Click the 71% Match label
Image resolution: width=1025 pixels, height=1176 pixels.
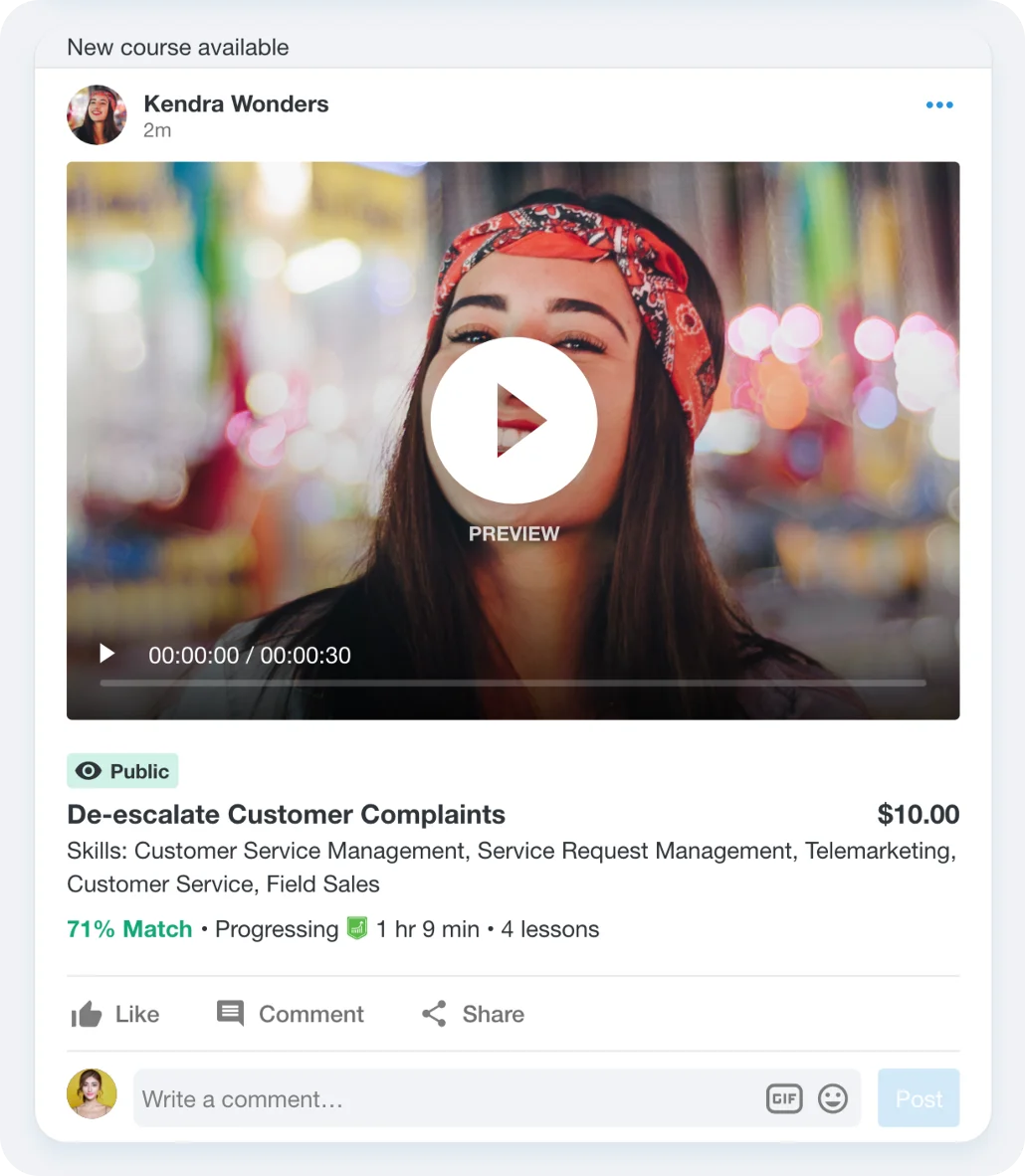(x=129, y=929)
